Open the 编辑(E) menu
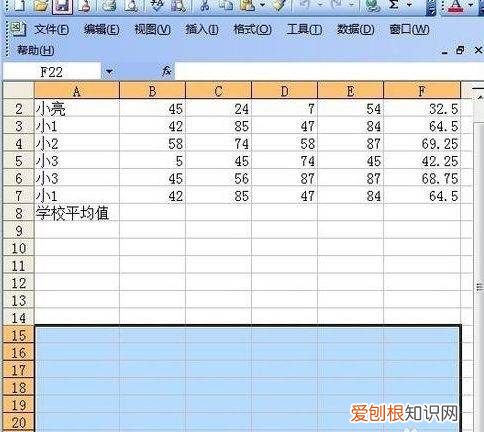Viewport: 484px width, 432px height. click(x=101, y=30)
